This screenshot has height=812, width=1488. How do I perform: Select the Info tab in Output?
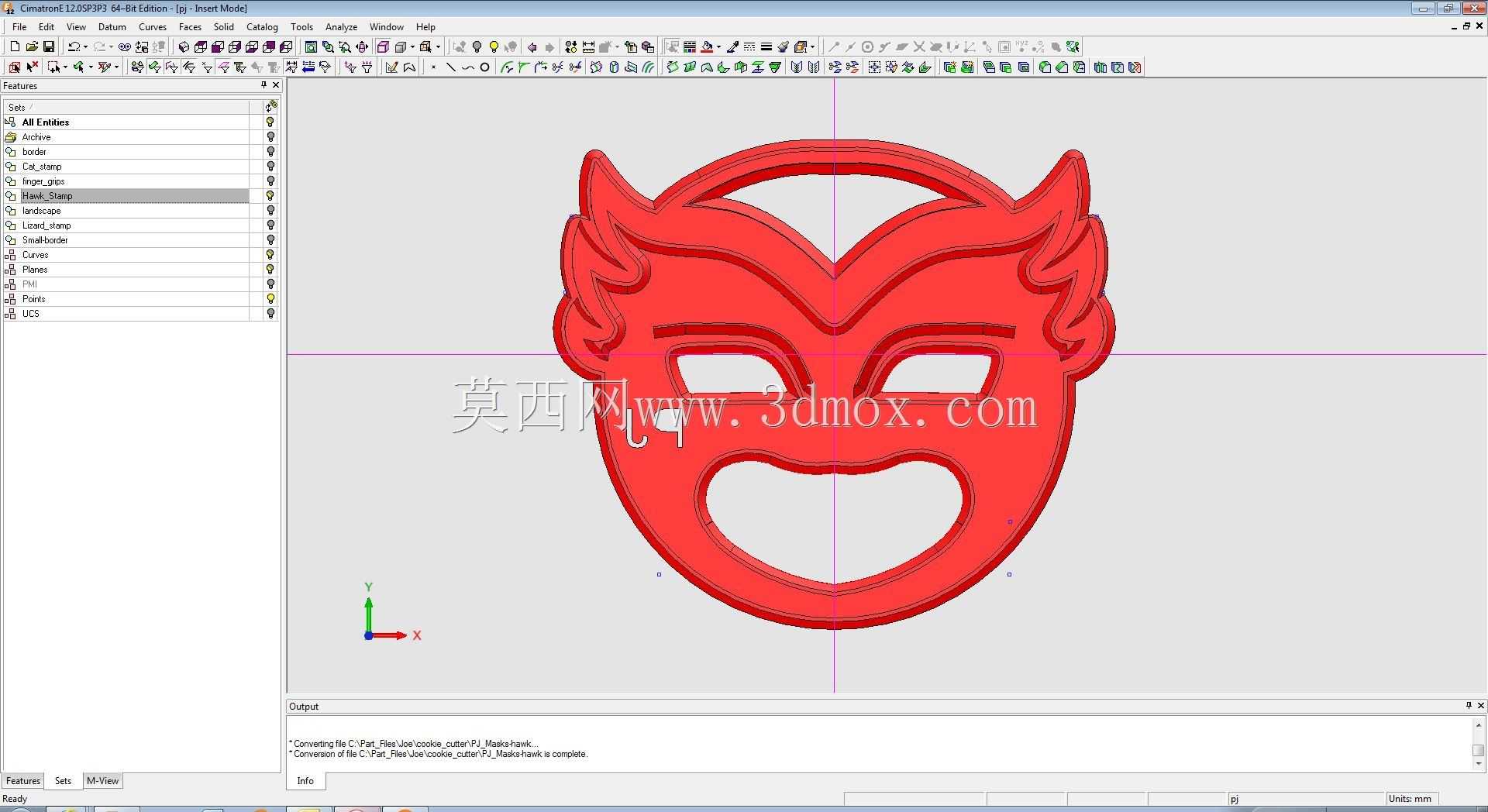(x=305, y=780)
